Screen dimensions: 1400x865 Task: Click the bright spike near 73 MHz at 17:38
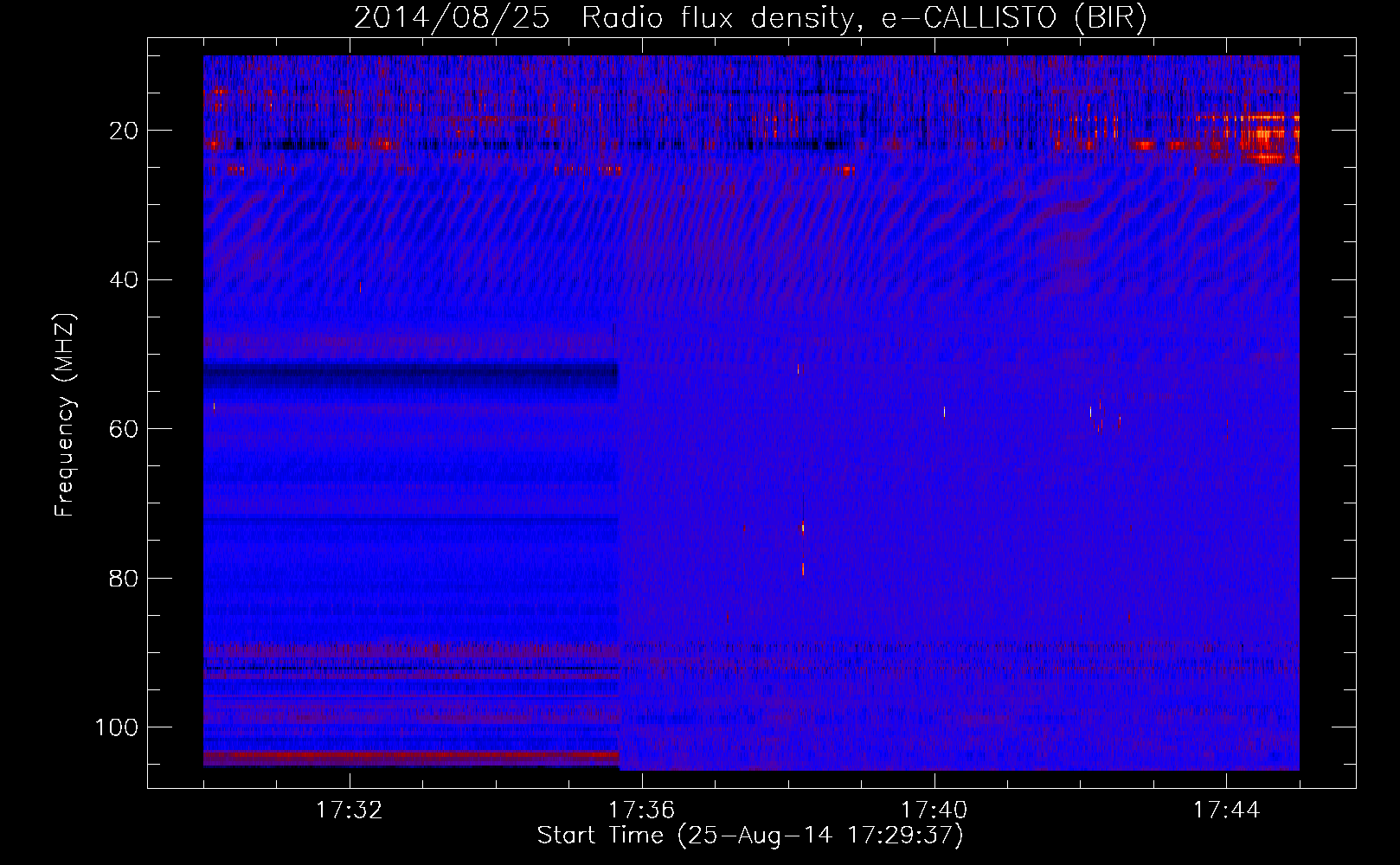pyautogui.click(x=803, y=527)
